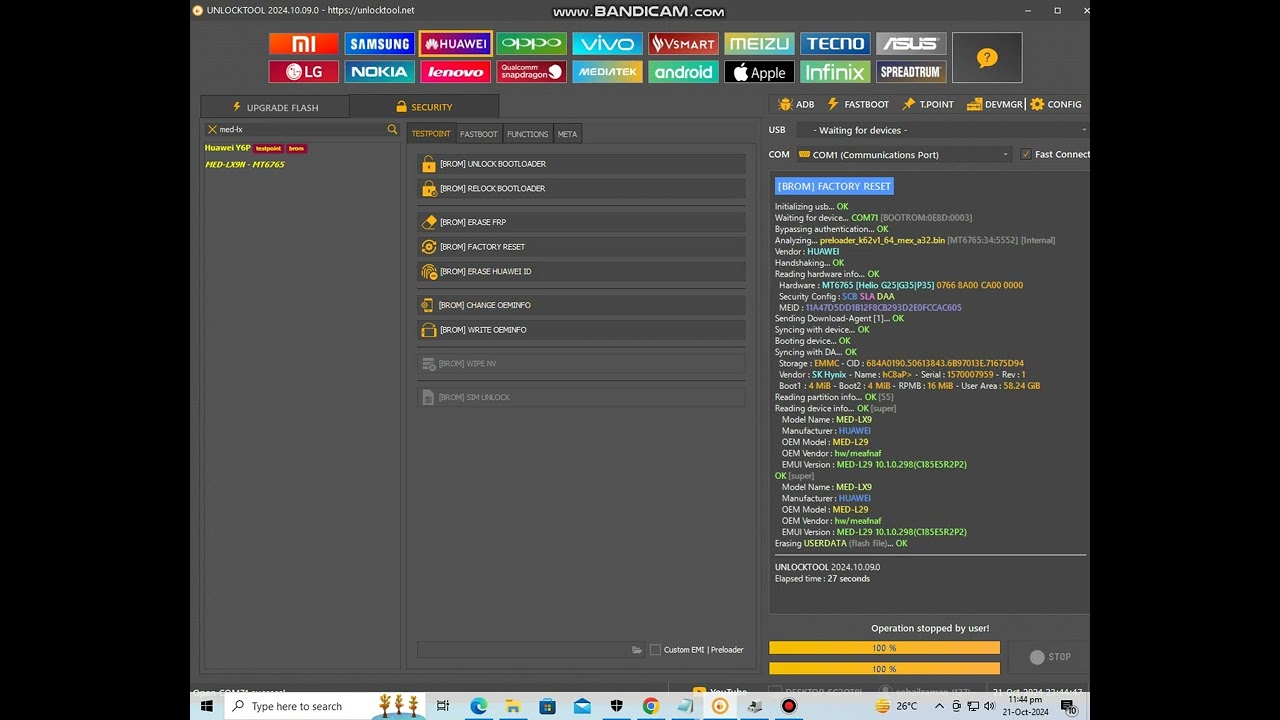Select the Infinix brand logo

click(836, 72)
